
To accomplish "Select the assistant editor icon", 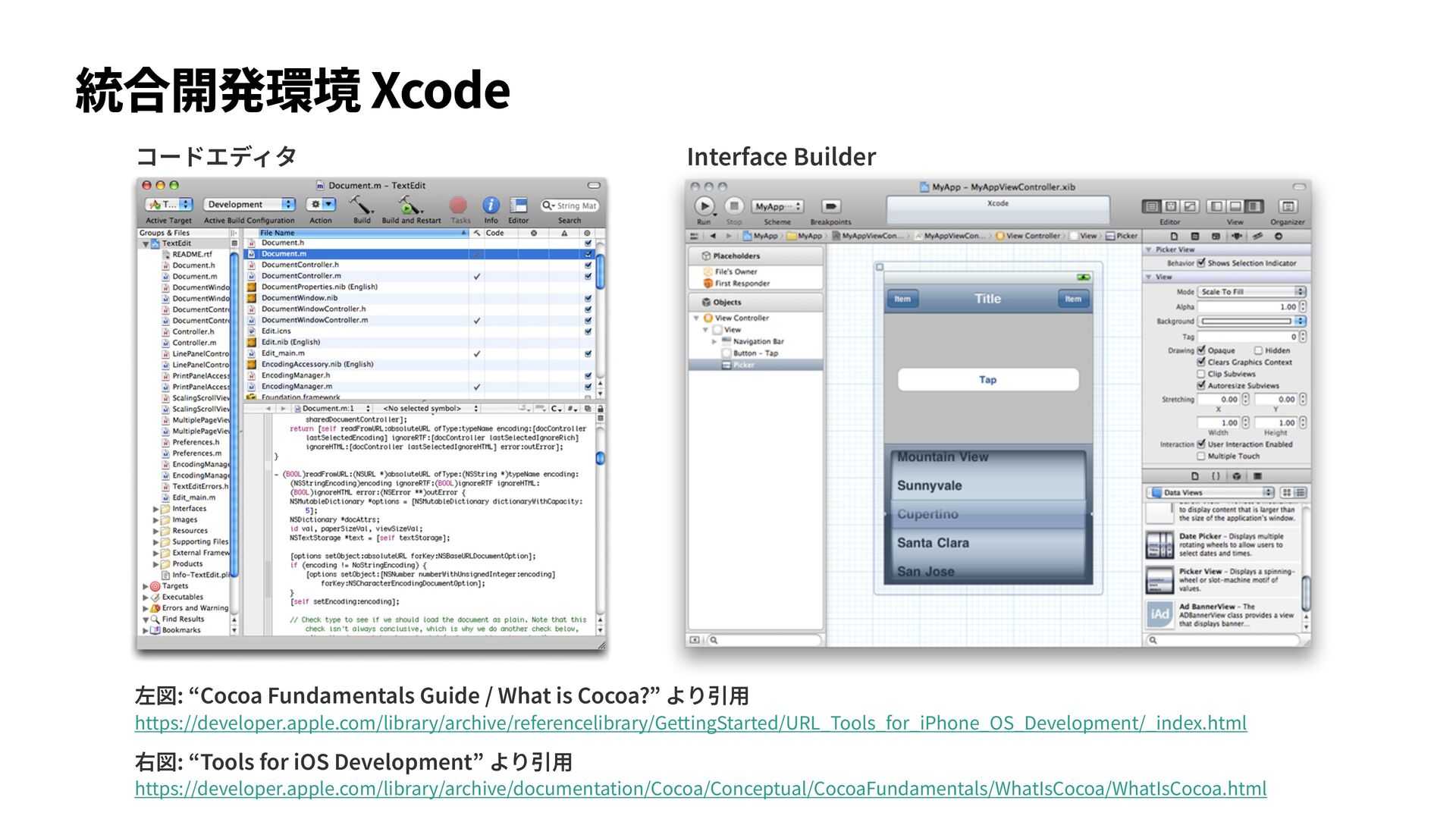I will click(x=1171, y=206).
